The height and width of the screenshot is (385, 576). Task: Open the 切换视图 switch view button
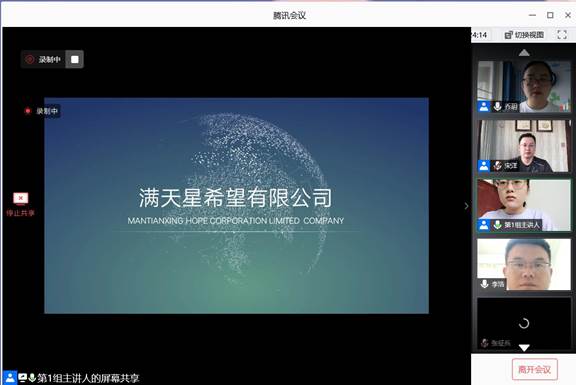[524, 35]
